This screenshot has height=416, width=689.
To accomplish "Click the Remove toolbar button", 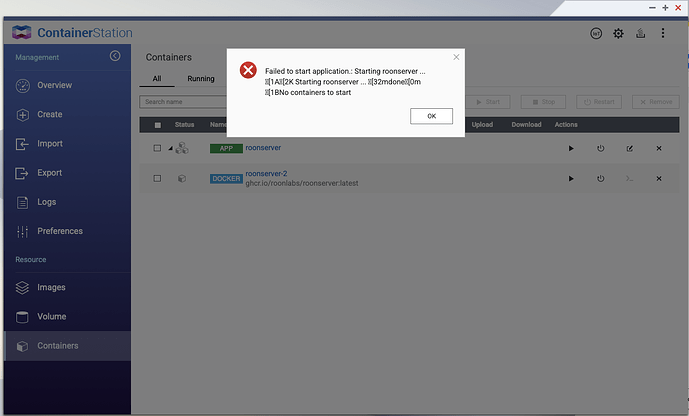I will click(x=656, y=102).
